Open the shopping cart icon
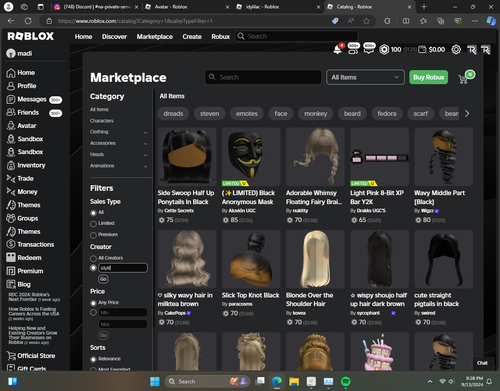Image resolution: width=500 pixels, height=391 pixels. (463, 79)
